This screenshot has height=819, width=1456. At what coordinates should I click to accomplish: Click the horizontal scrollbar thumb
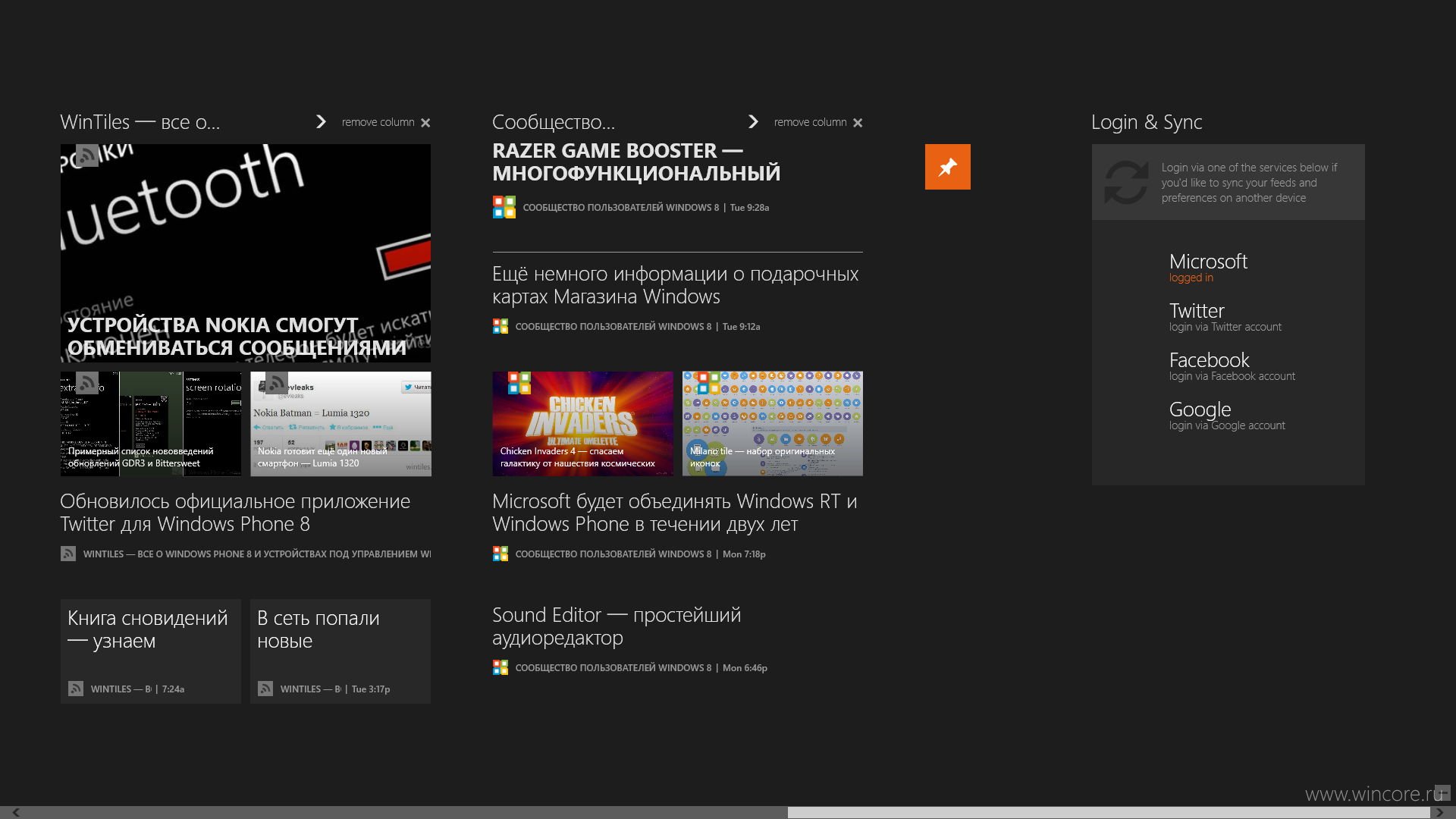(1108, 812)
